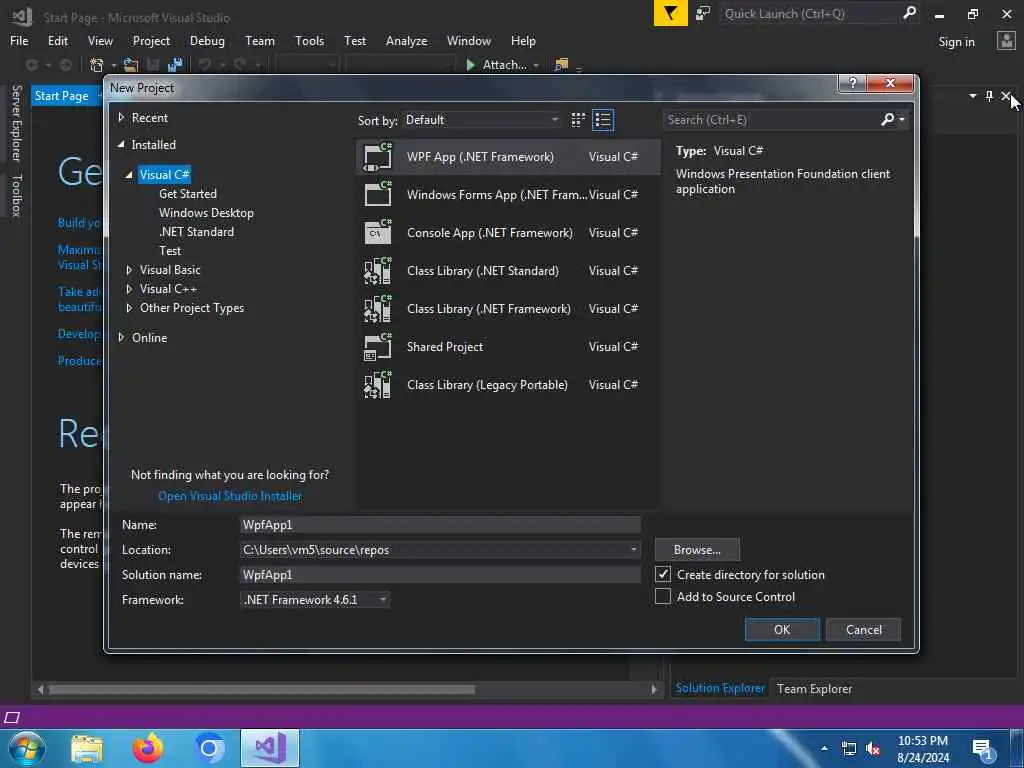This screenshot has width=1024, height=768.
Task: Launch Firefox from the taskbar
Action: [148, 748]
